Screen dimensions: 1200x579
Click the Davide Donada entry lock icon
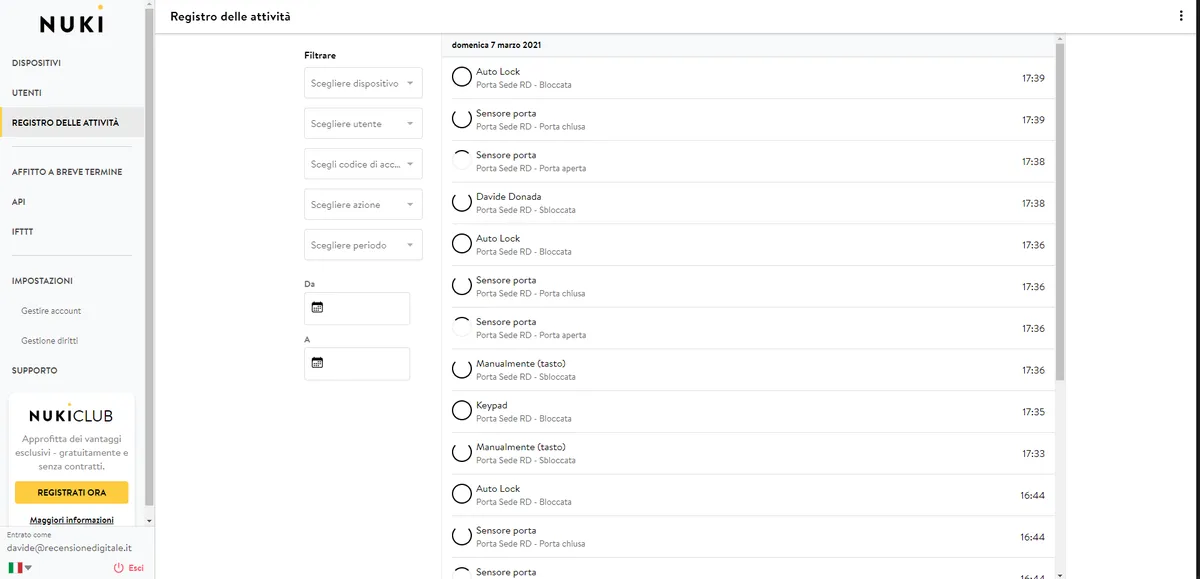click(461, 202)
